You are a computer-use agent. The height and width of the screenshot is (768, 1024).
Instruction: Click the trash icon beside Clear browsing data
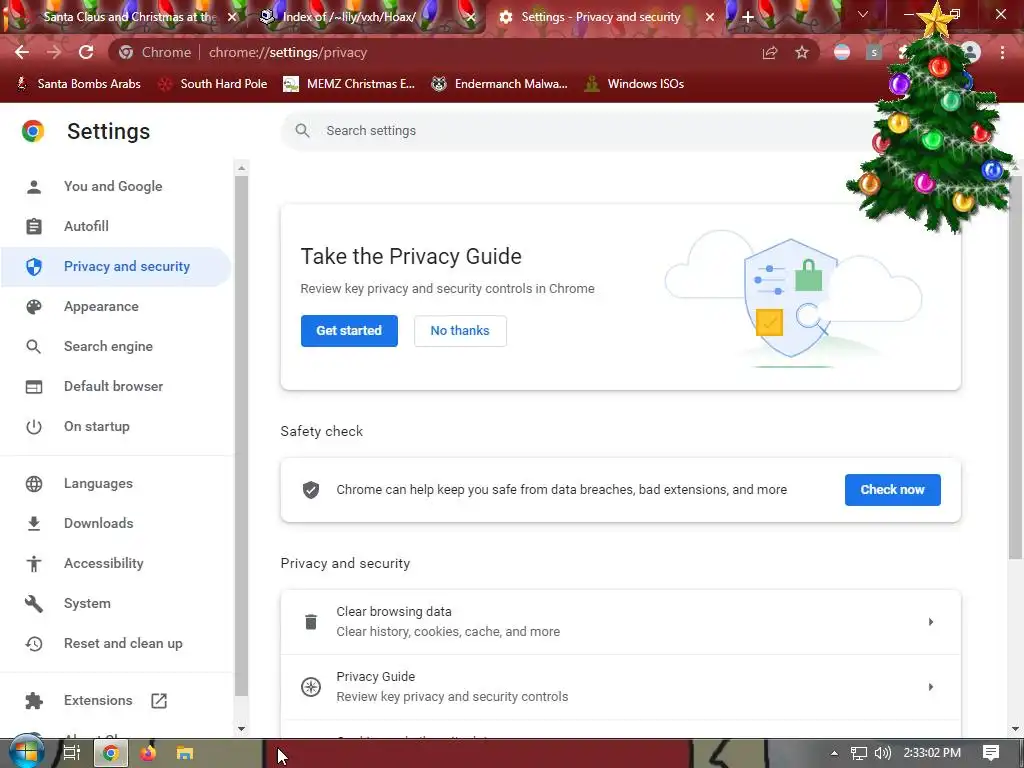[x=311, y=622]
